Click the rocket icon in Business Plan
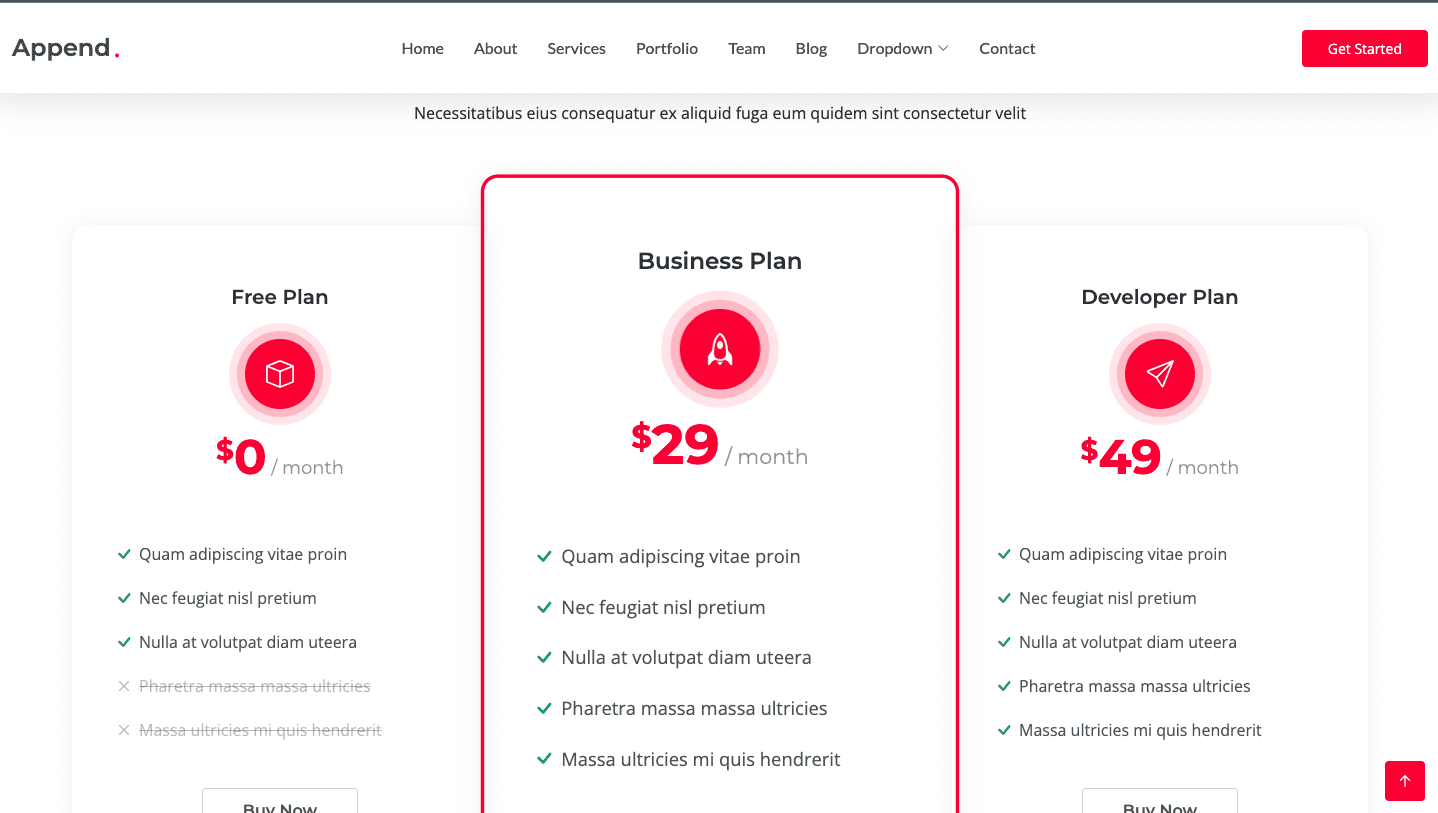 pos(720,349)
